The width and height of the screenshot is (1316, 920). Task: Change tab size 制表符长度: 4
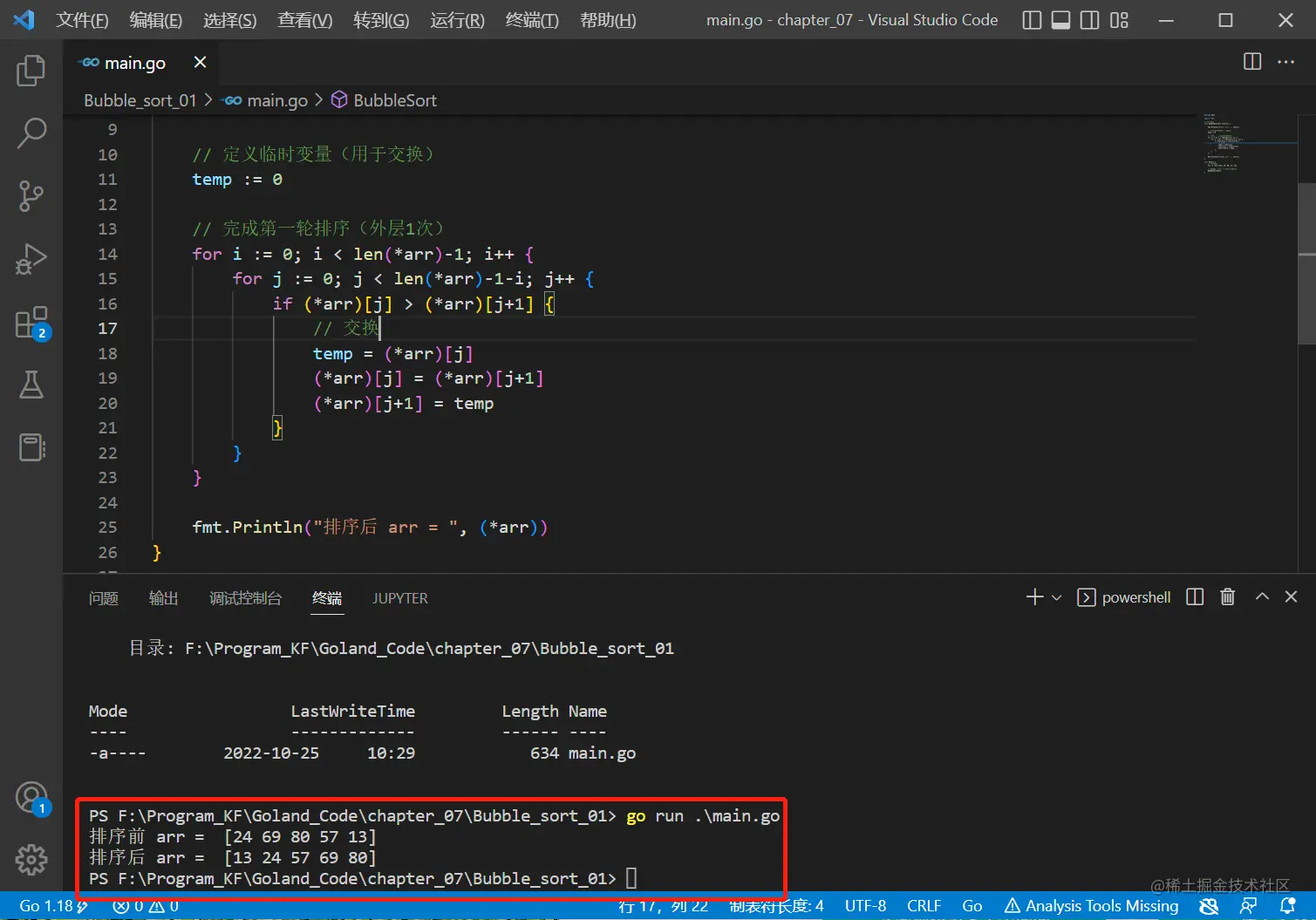pyautogui.click(x=776, y=906)
